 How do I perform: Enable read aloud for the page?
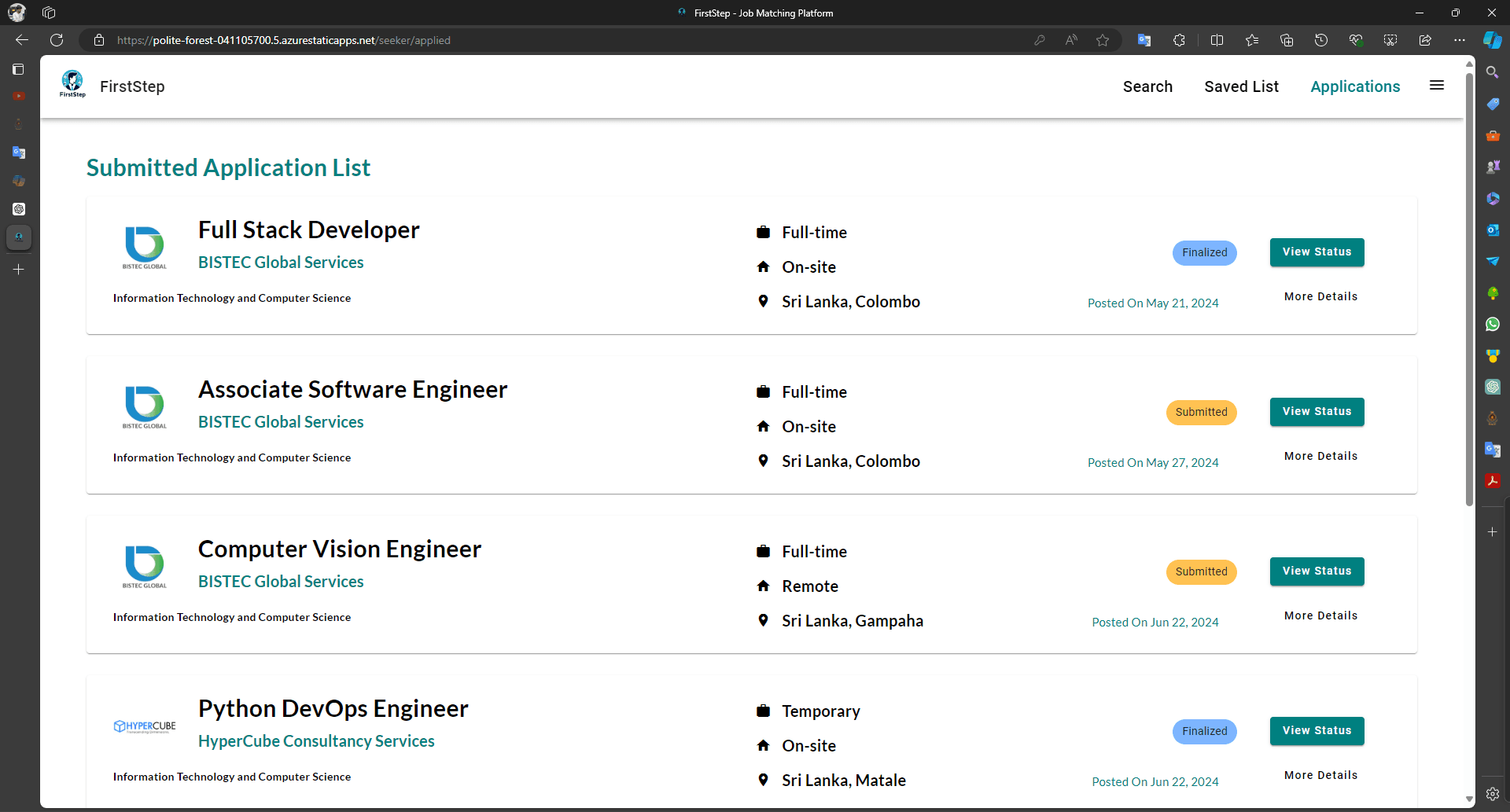tap(1071, 40)
